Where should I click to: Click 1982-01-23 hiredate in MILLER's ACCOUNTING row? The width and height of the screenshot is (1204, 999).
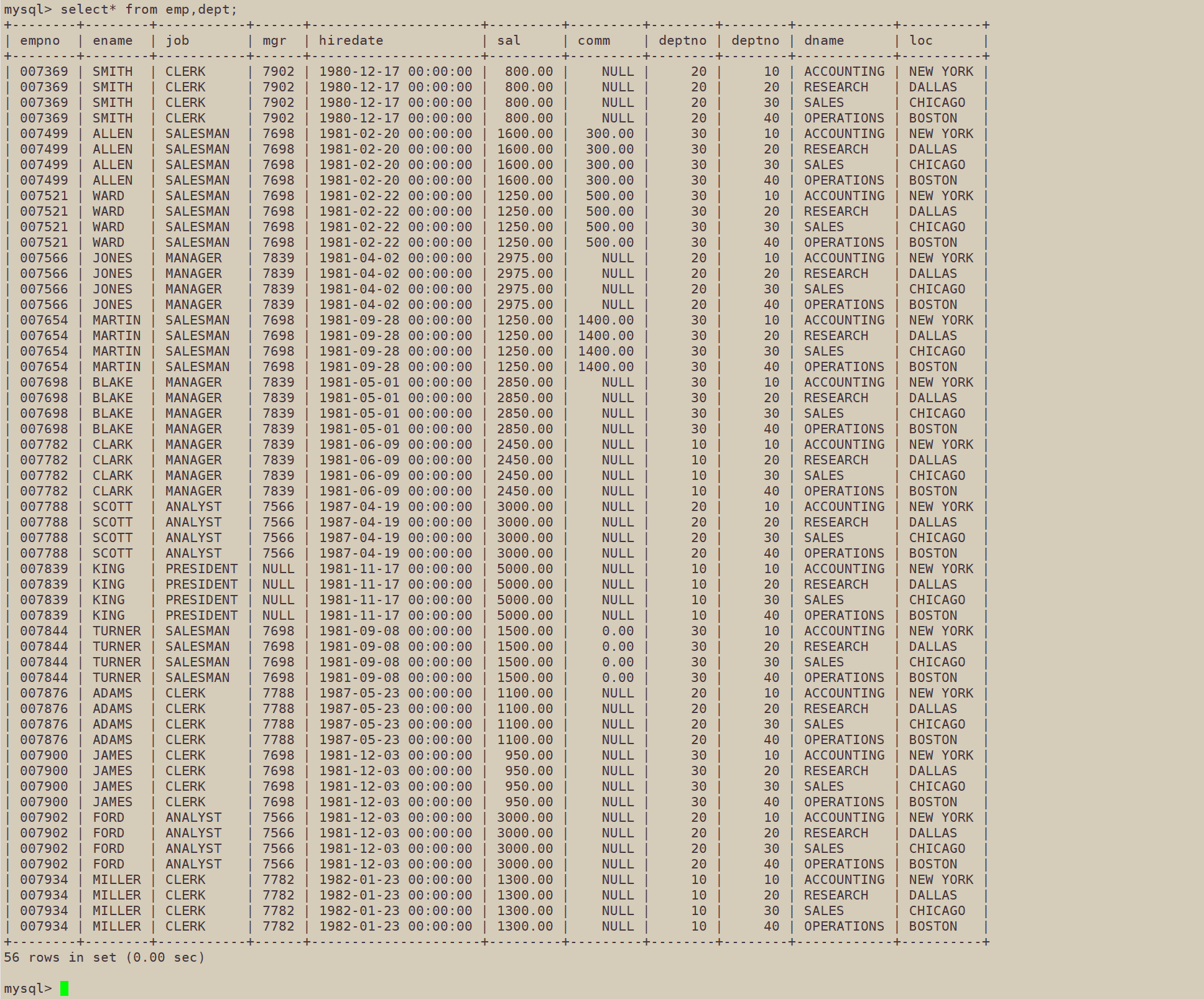[x=396, y=880]
